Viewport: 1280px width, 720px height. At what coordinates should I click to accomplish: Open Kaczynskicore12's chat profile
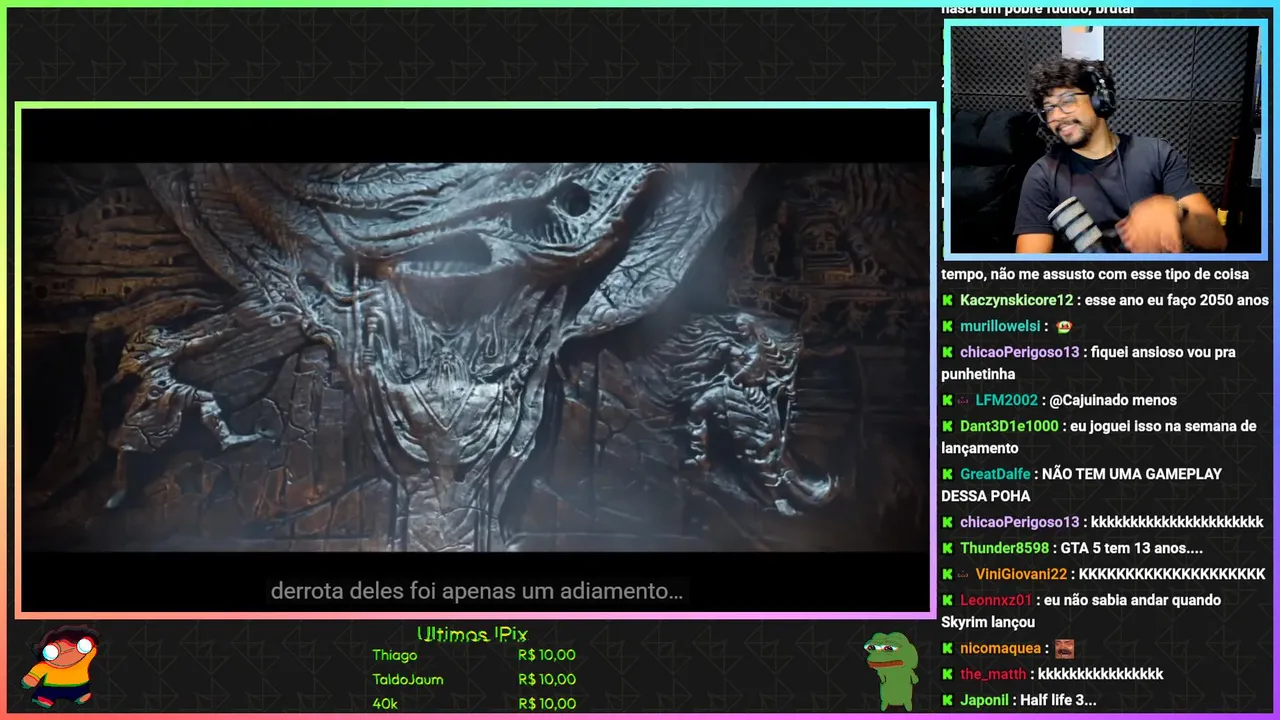click(1016, 300)
